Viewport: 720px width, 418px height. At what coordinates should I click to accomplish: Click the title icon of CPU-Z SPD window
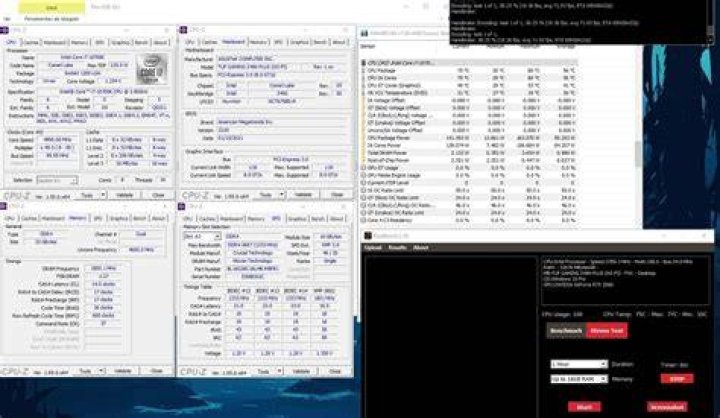[182, 206]
